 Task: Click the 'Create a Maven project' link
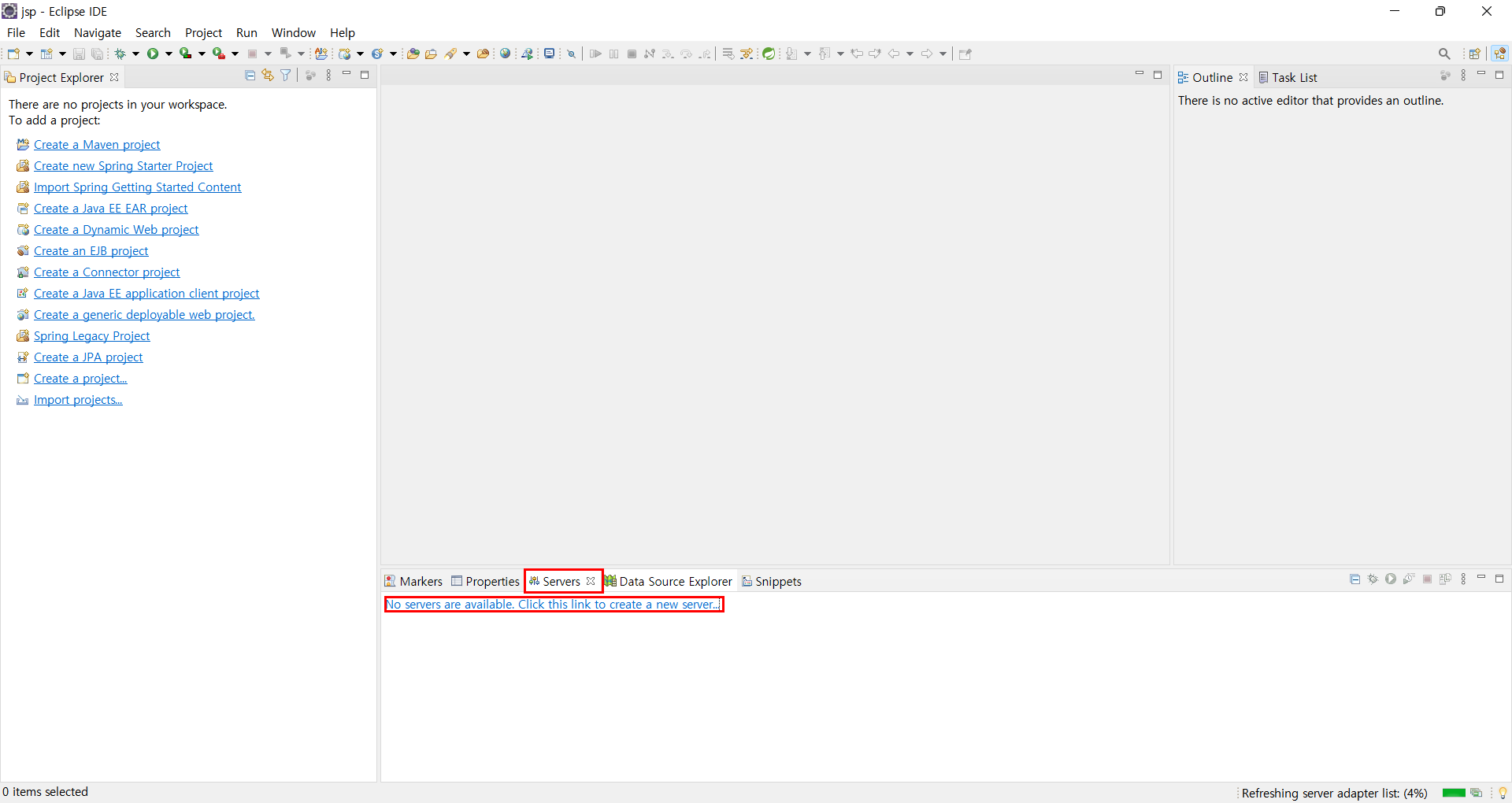[x=97, y=145]
